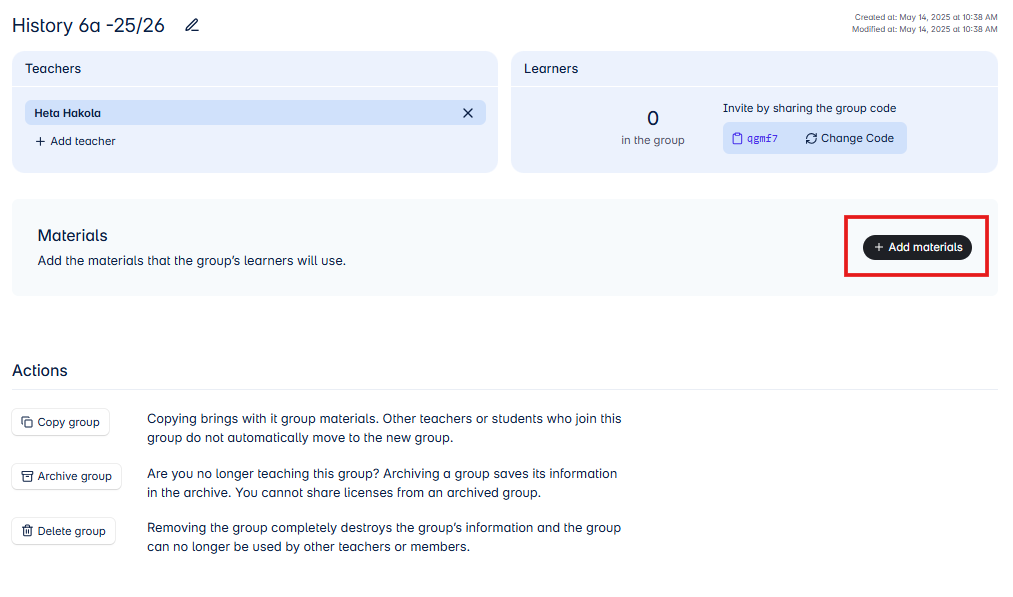Click the trash can icon
This screenshot has width=1013, height=597.
click(27, 530)
